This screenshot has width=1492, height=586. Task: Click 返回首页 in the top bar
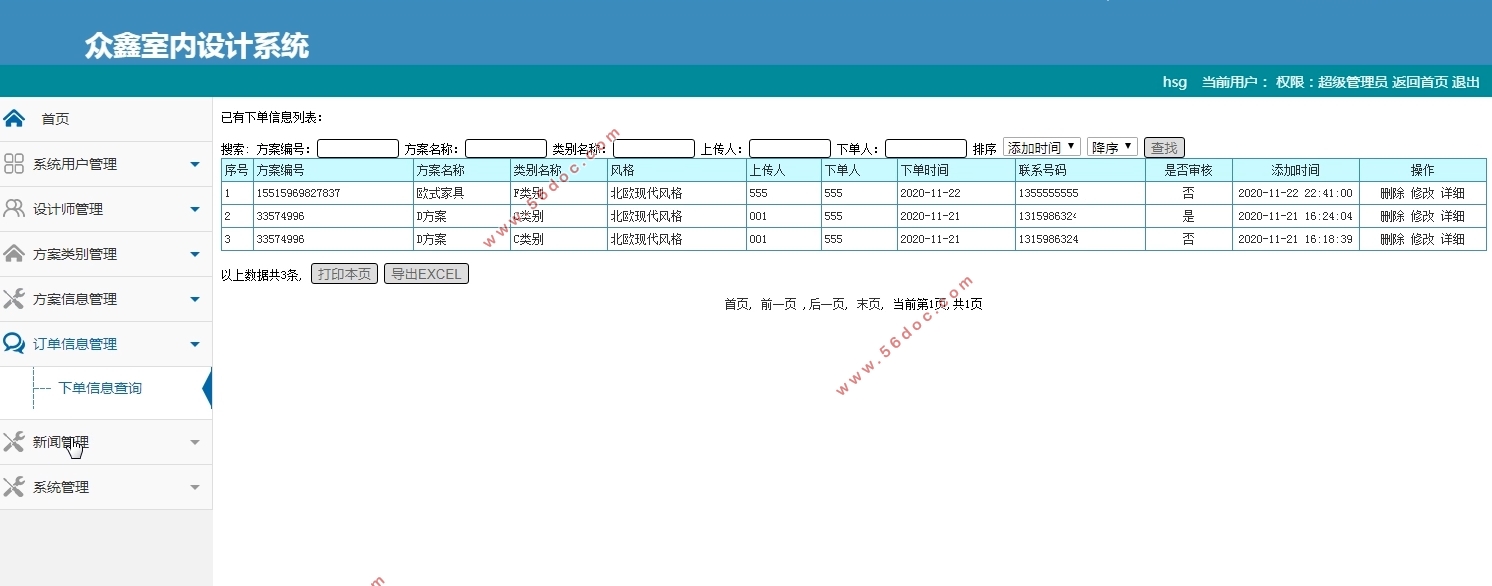click(x=1420, y=82)
